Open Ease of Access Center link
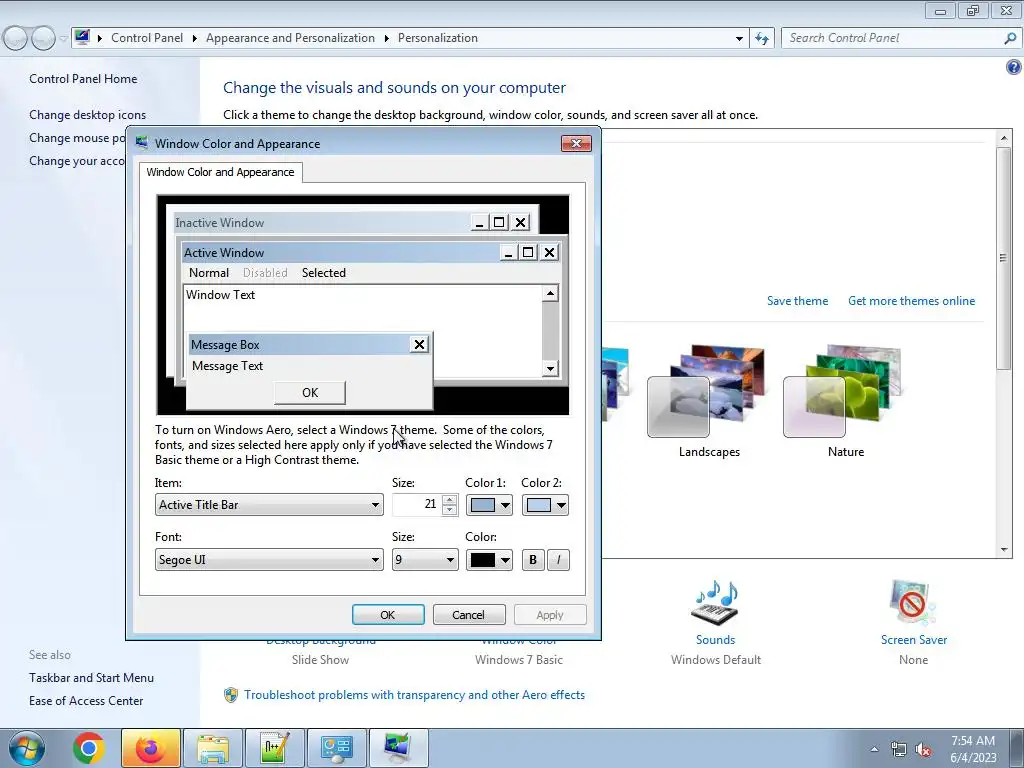The height and width of the screenshot is (768, 1024). coord(86,701)
